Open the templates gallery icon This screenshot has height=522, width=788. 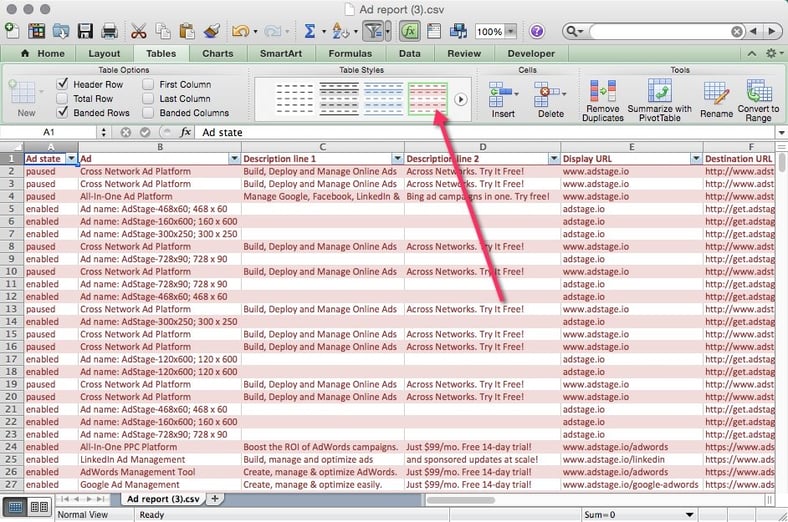36,31
